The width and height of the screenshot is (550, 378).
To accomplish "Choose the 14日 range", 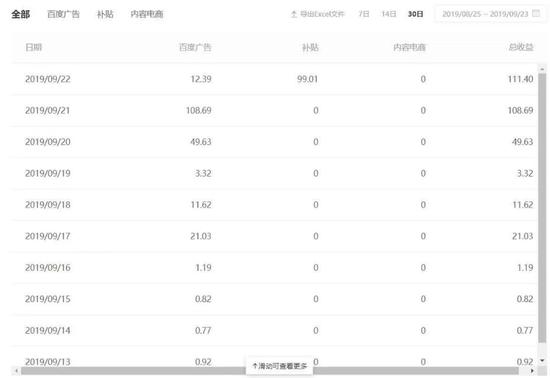I will [389, 14].
